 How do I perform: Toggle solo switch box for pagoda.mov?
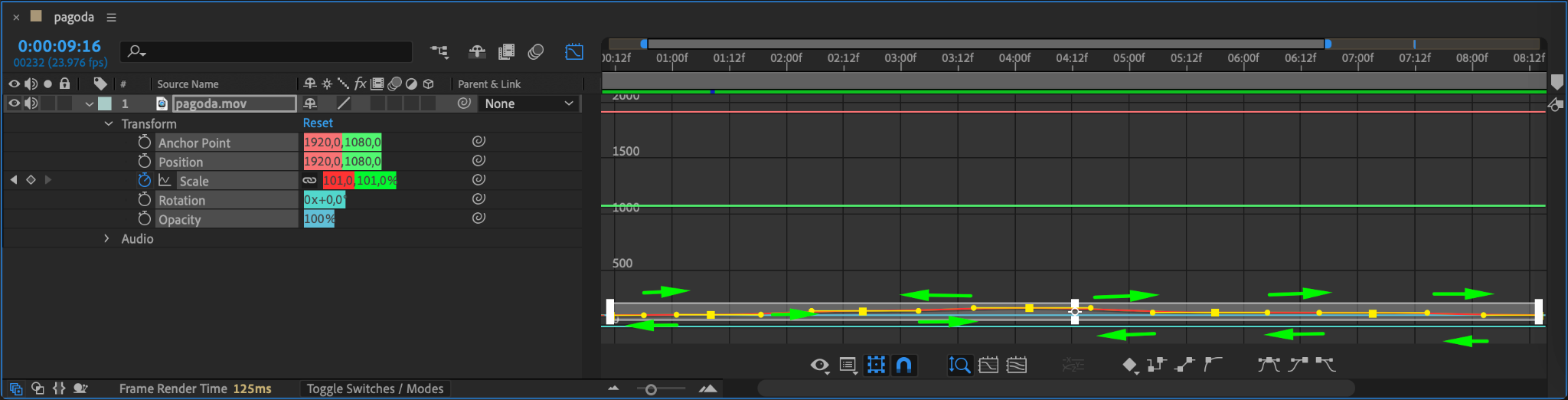coord(47,103)
